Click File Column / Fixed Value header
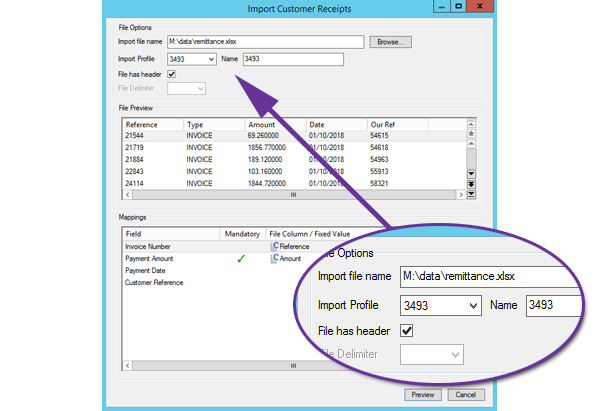 [x=310, y=234]
